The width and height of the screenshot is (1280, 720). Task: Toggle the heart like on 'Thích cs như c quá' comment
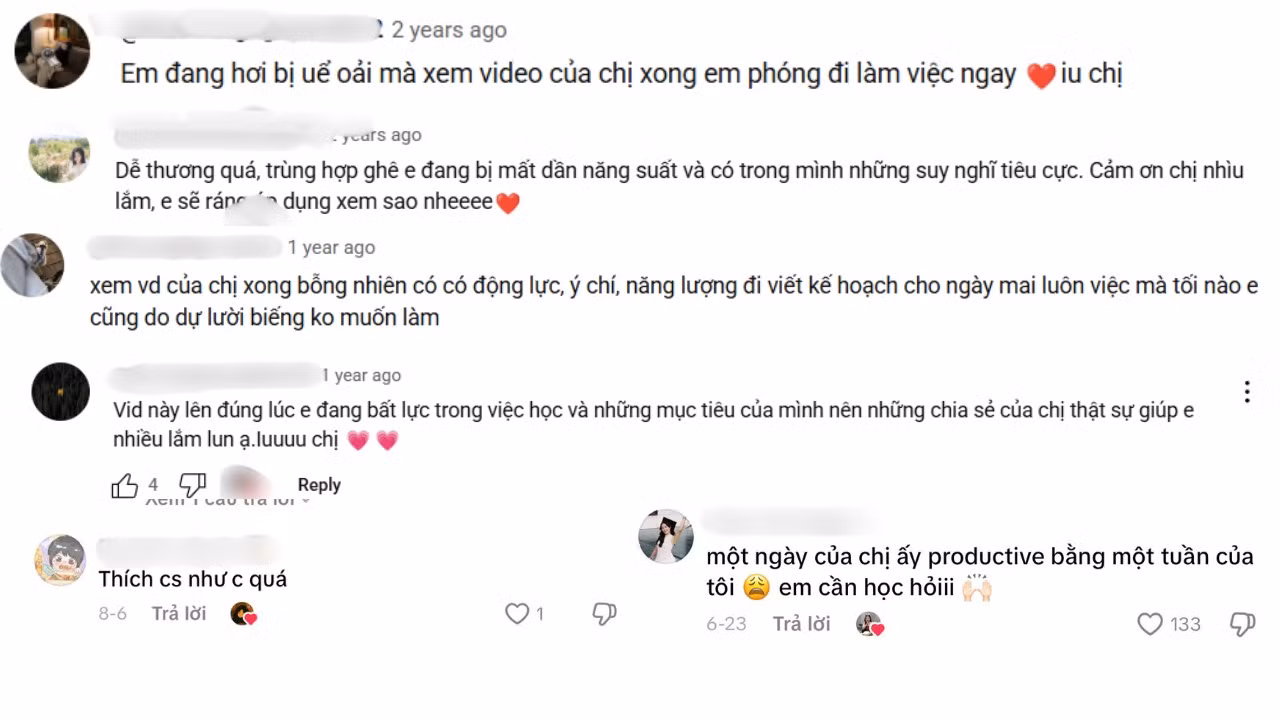click(x=516, y=614)
